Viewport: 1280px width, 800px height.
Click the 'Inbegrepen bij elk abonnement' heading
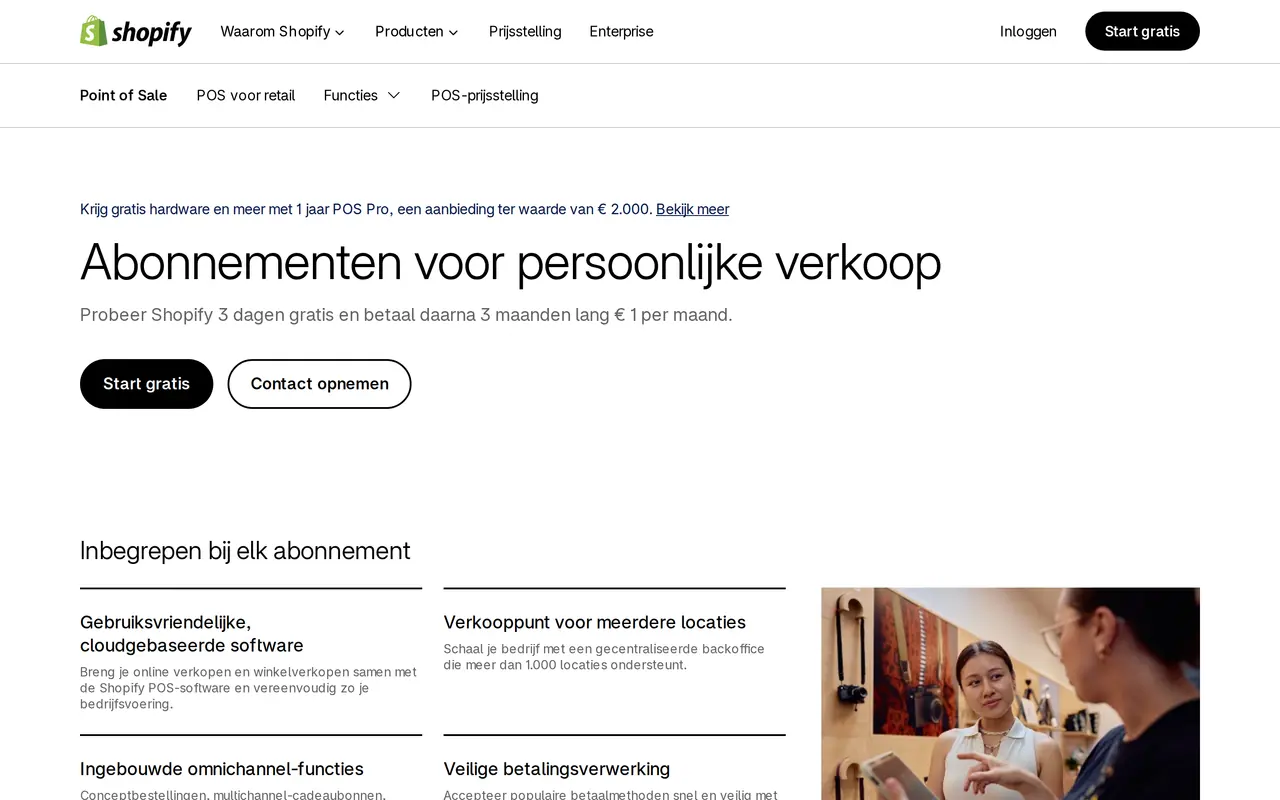pyautogui.click(x=245, y=551)
